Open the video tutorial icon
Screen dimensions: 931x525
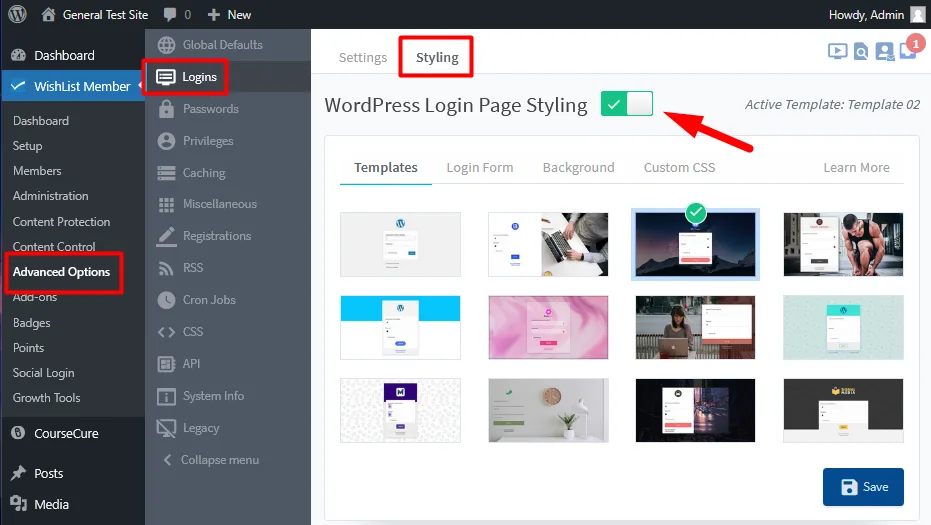tap(837, 52)
